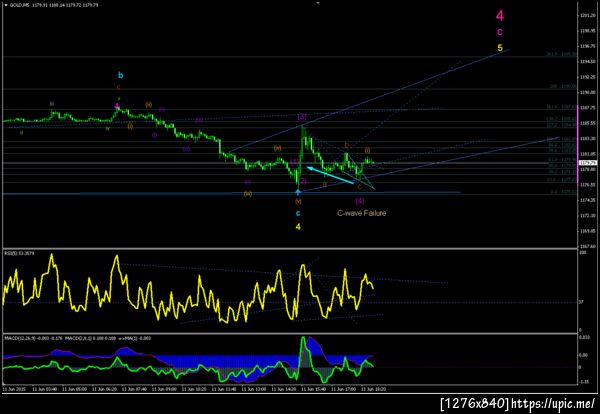
Task: Select the cyan c label below the low
Action: pos(298,214)
